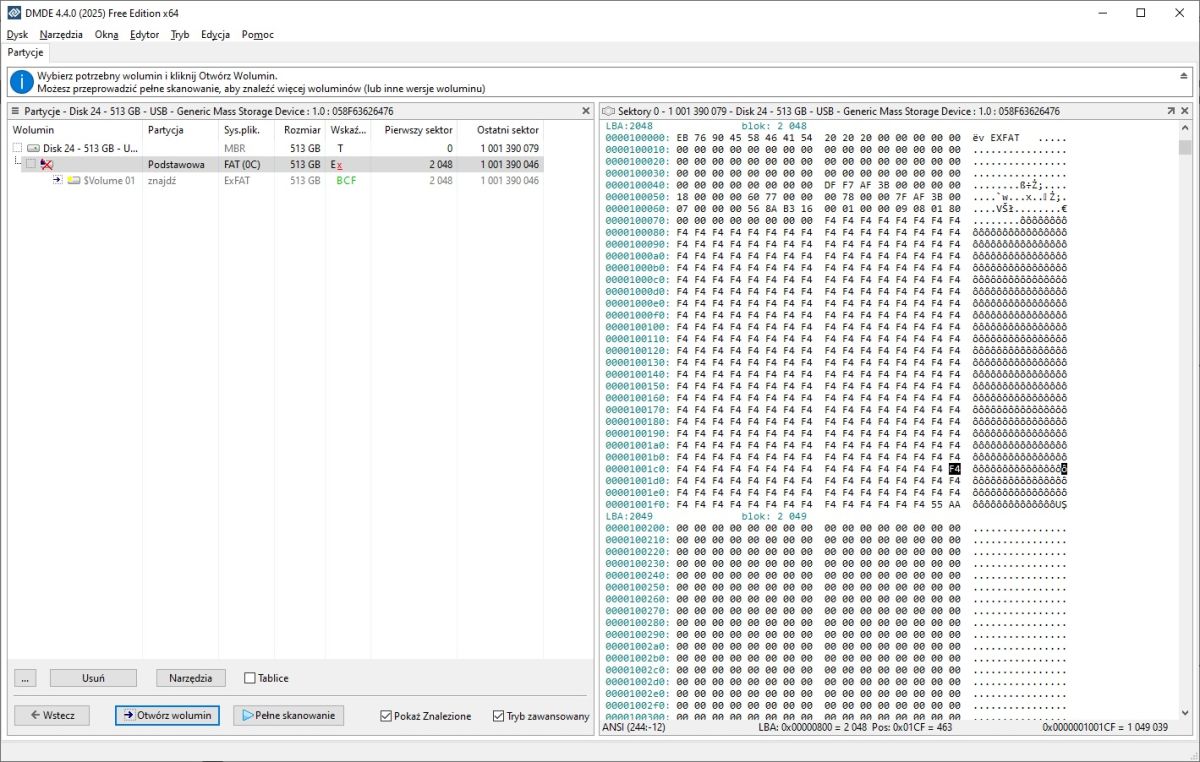Expand the $Volume 01 row arrow box
The image size is (1200, 762).
[57, 180]
